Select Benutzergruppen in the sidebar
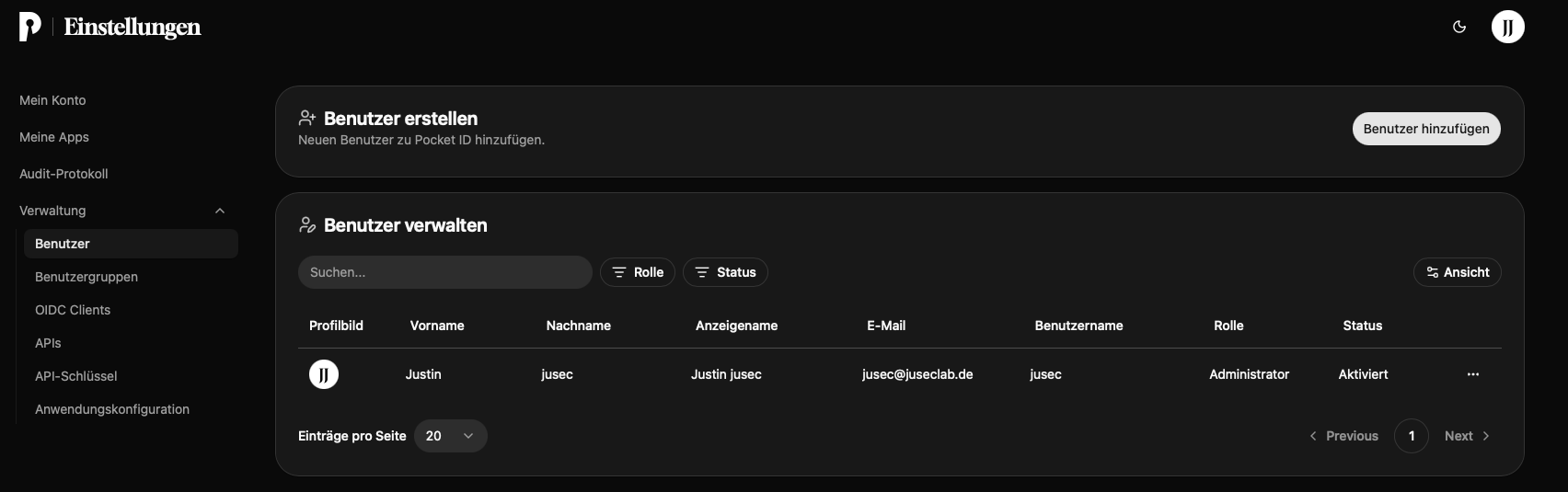 point(86,277)
